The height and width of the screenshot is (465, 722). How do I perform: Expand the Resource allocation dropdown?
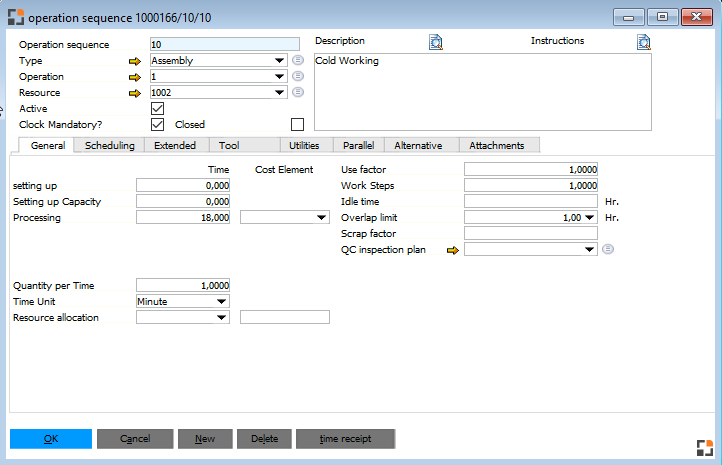point(221,318)
